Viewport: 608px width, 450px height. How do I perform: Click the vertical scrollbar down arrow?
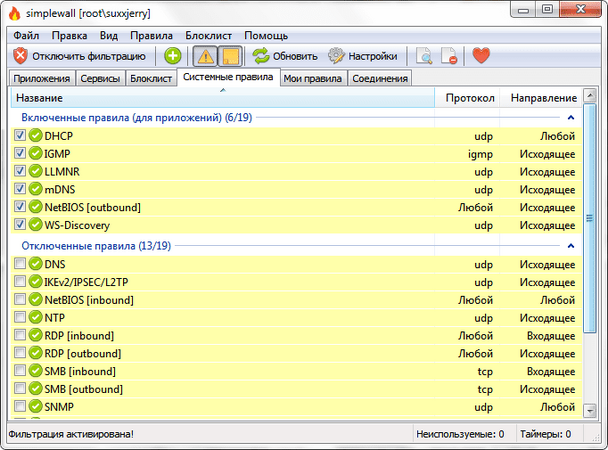(x=591, y=412)
